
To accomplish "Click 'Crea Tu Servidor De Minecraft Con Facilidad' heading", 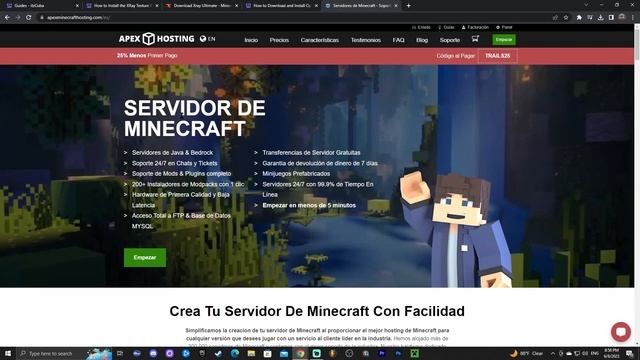I will 317,311.
